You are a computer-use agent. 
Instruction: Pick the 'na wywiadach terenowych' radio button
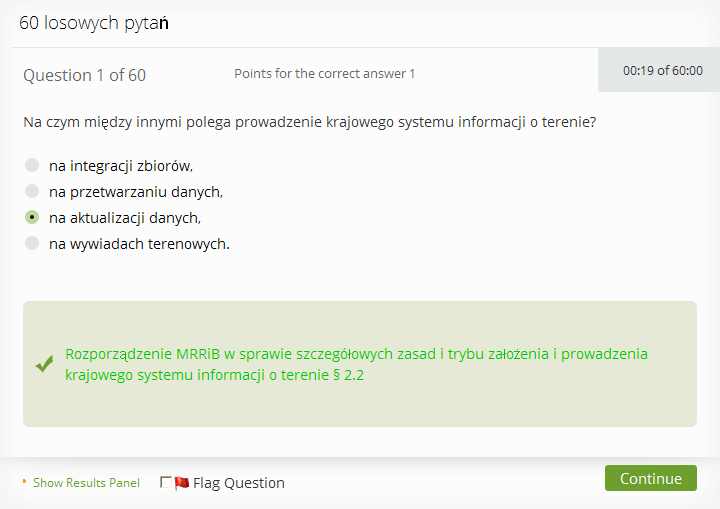pyautogui.click(x=32, y=243)
